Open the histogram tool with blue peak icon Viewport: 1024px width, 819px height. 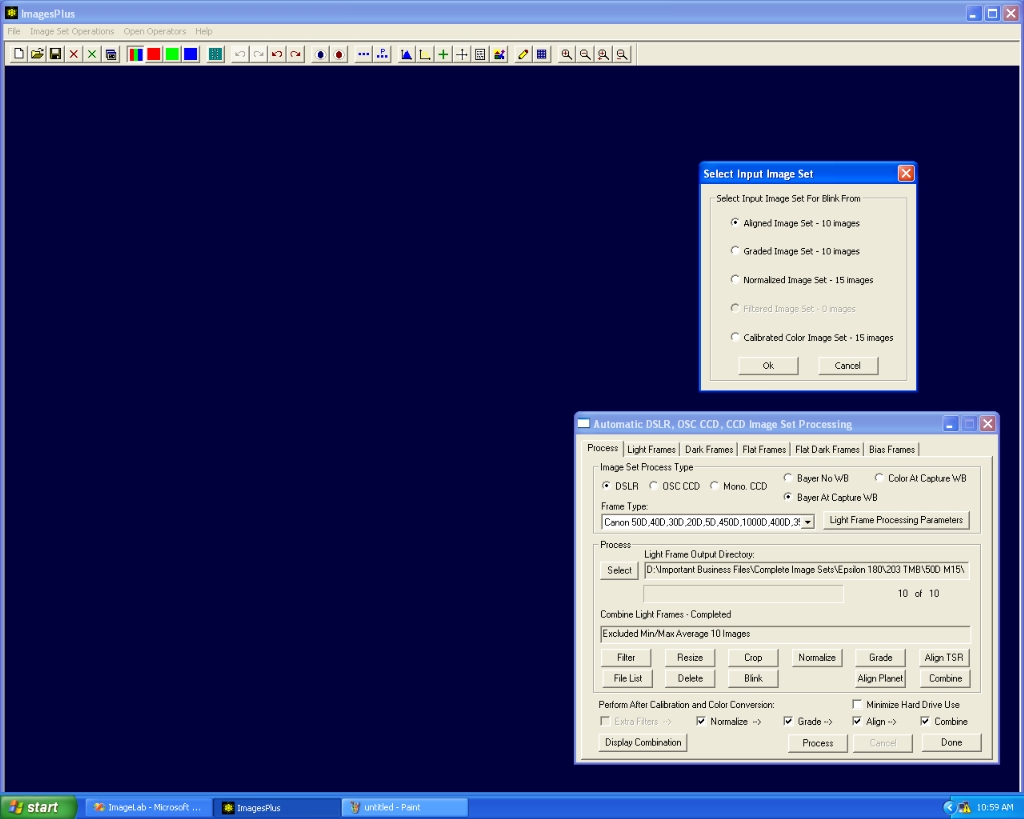point(406,54)
